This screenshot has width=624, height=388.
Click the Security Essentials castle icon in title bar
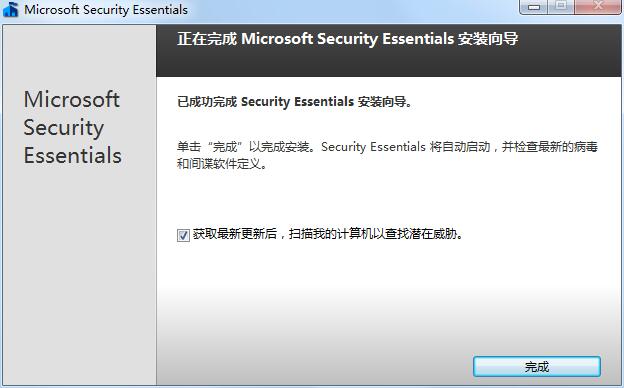(x=10, y=9)
